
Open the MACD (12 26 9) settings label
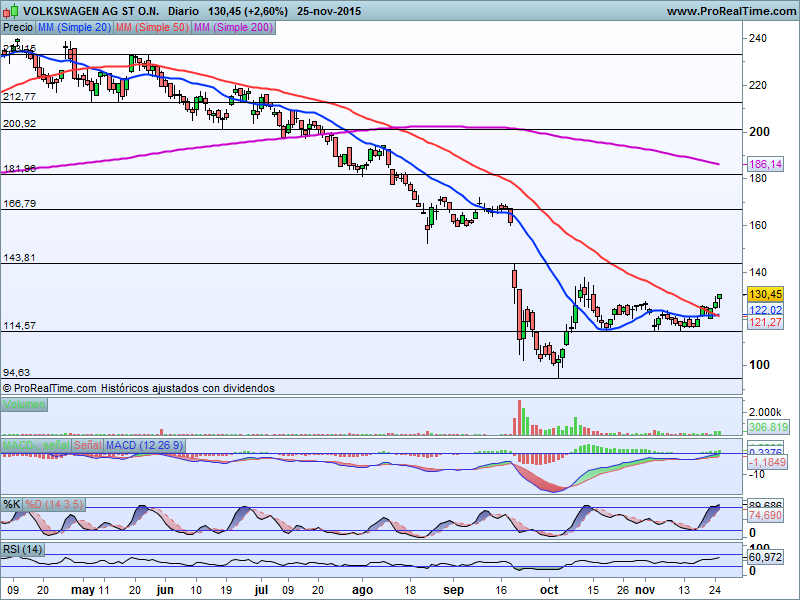[144, 445]
